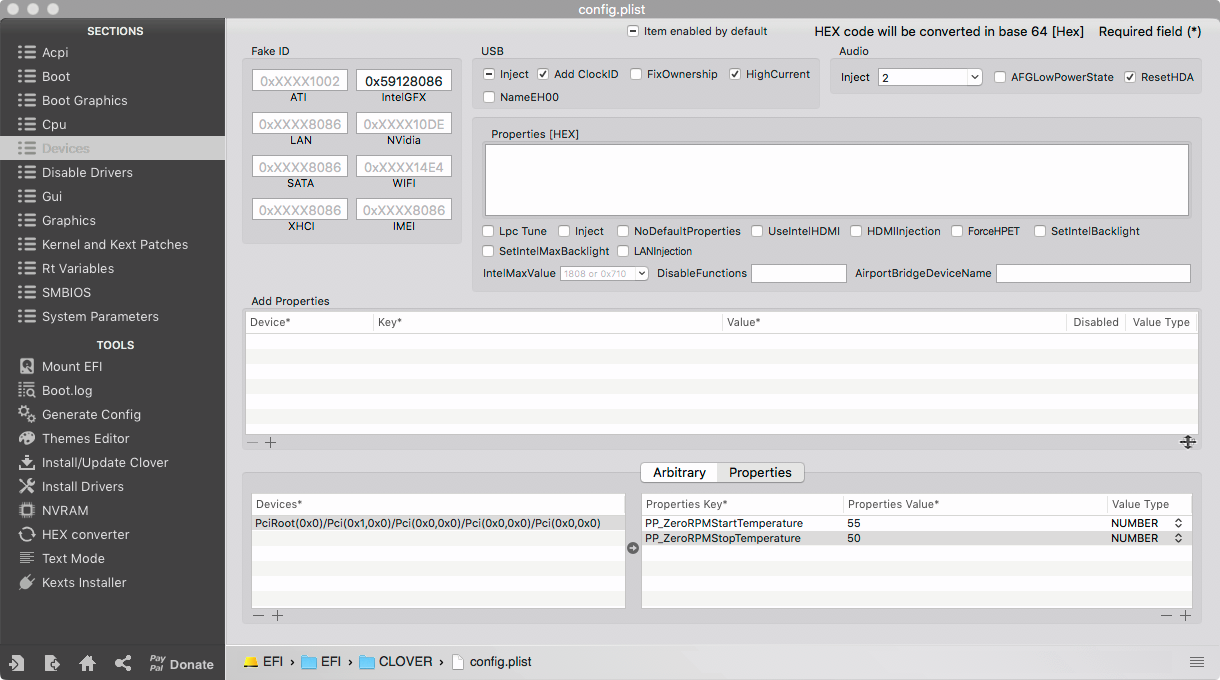The width and height of the screenshot is (1220, 680).
Task: Open the Install Drivers tool
Action: (x=71, y=486)
